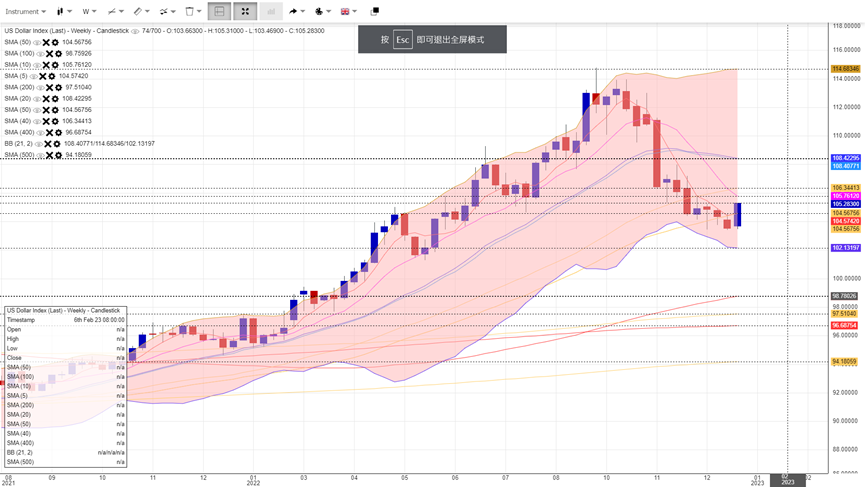Delete SMA (40) with its X icon
865x487 pixels.
pos(46,121)
